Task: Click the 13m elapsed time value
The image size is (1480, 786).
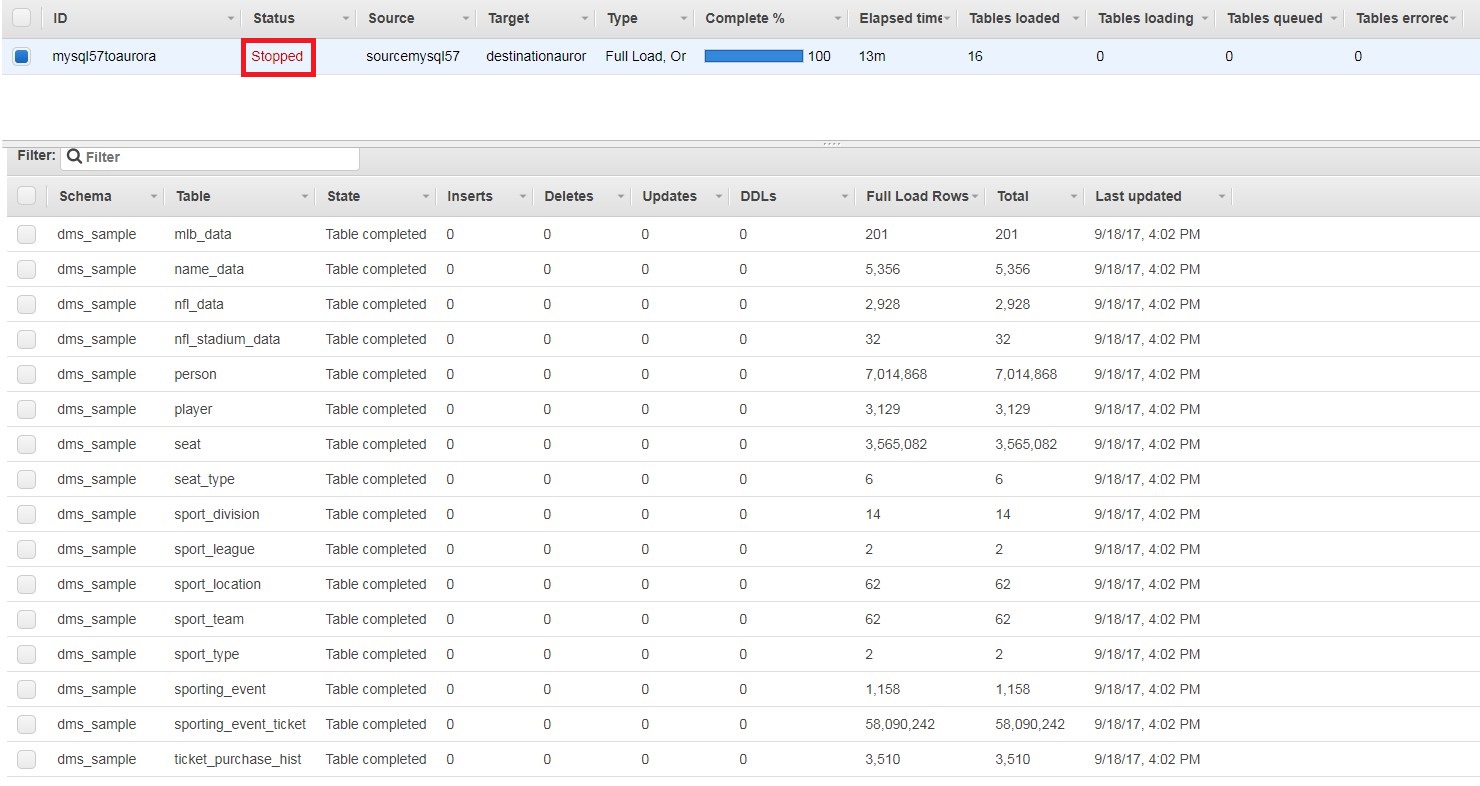Action: tap(872, 57)
